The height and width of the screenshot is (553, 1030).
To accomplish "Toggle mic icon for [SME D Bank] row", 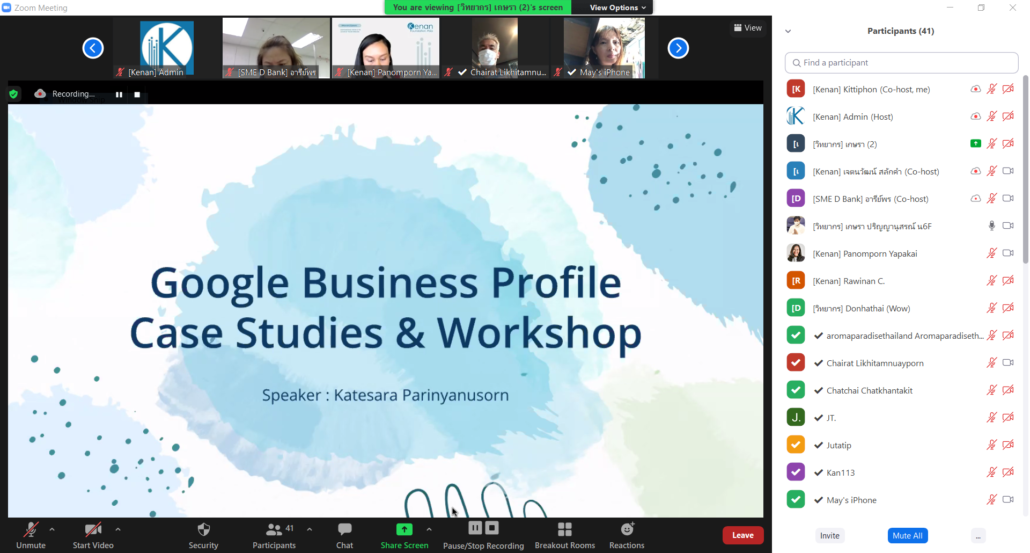I will pos(992,198).
